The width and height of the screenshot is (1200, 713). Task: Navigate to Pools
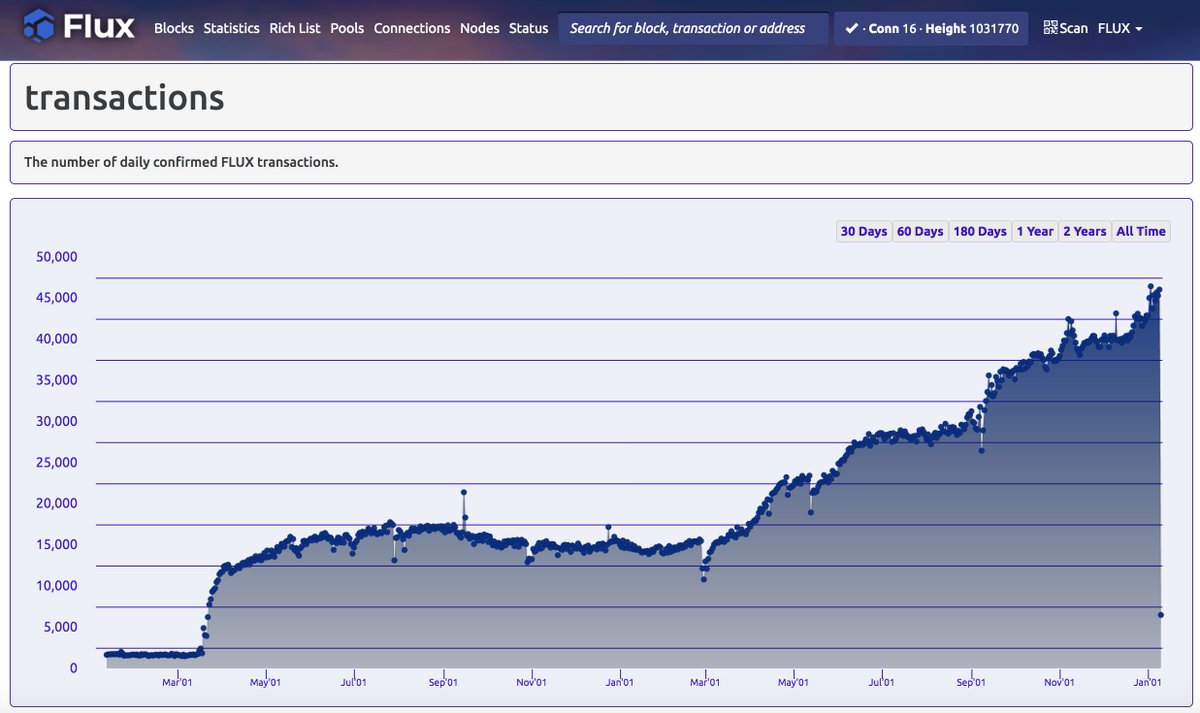pyautogui.click(x=347, y=28)
